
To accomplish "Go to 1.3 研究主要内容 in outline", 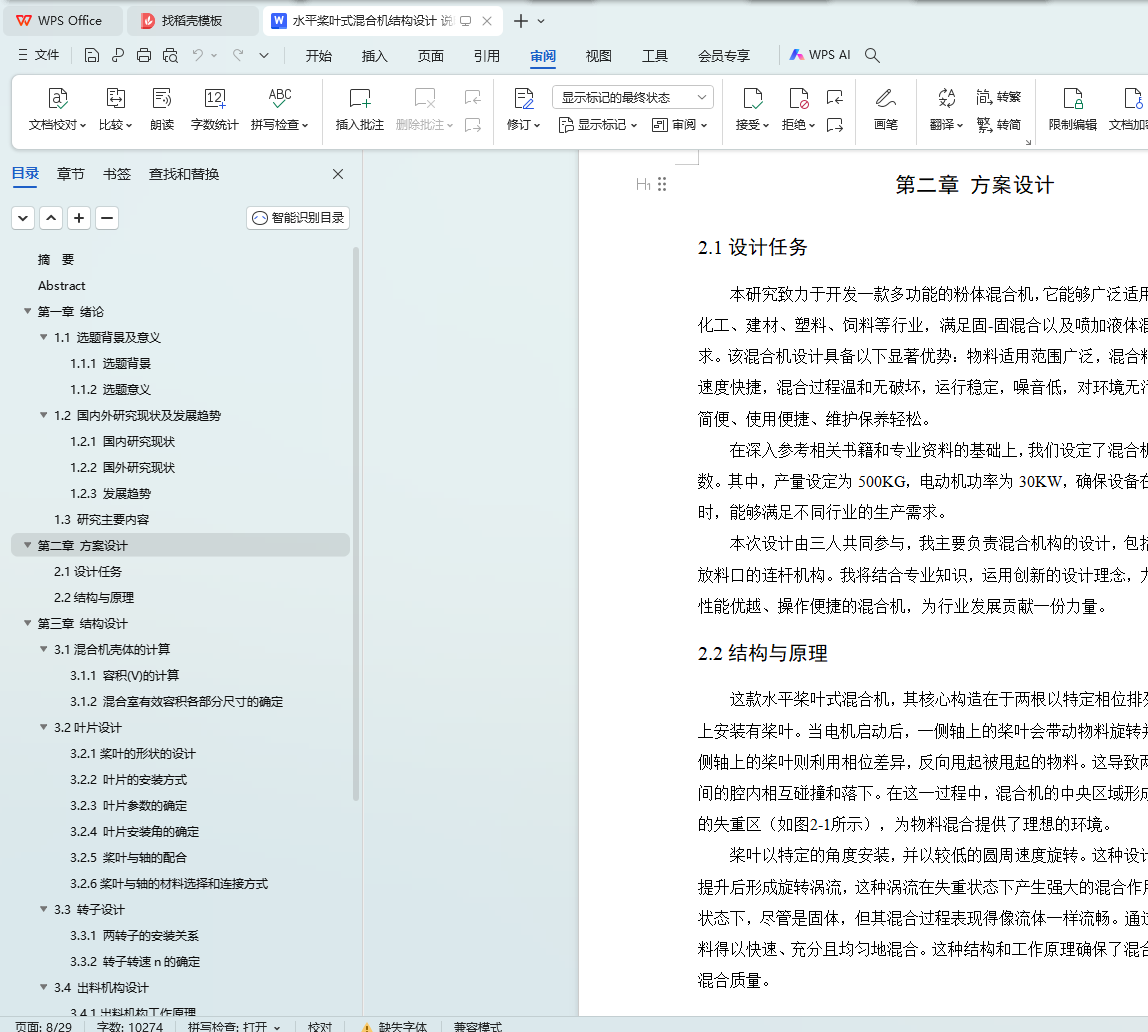I will point(101,520).
